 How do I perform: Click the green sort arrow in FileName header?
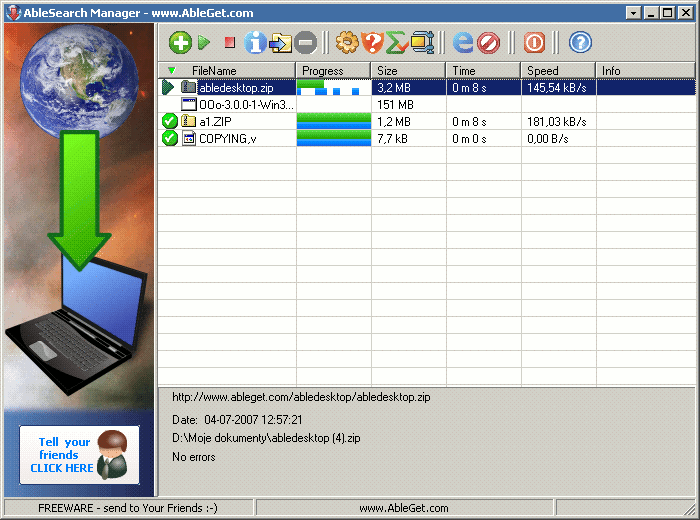[171, 71]
